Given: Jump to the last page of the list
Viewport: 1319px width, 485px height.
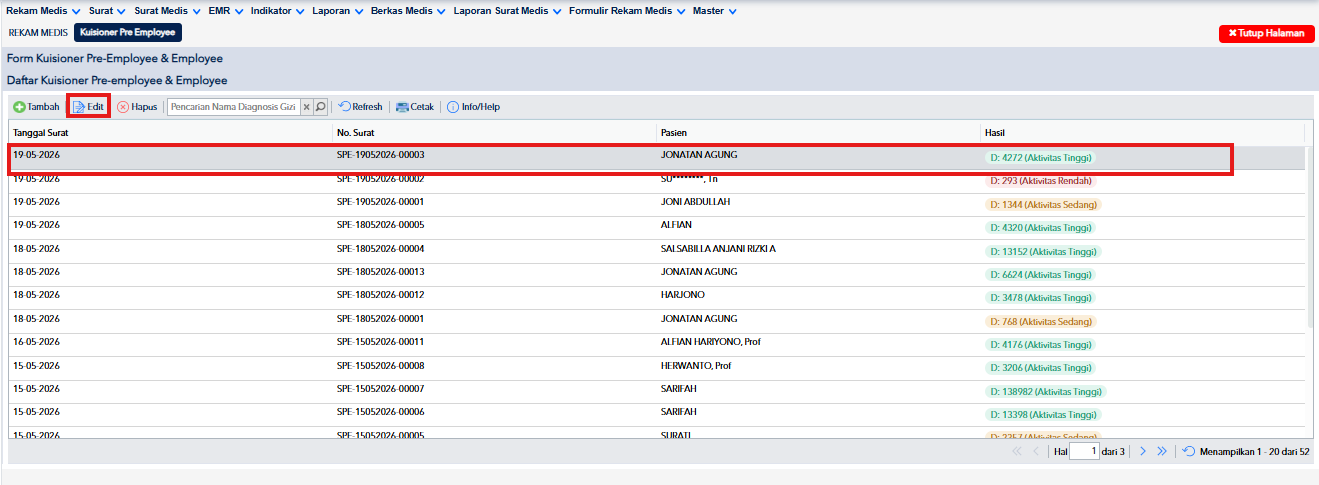Looking at the screenshot, I should coord(1161,452).
